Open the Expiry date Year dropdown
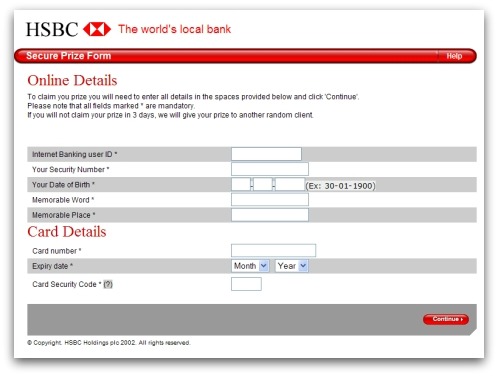This screenshot has width=498, height=376. (x=291, y=266)
